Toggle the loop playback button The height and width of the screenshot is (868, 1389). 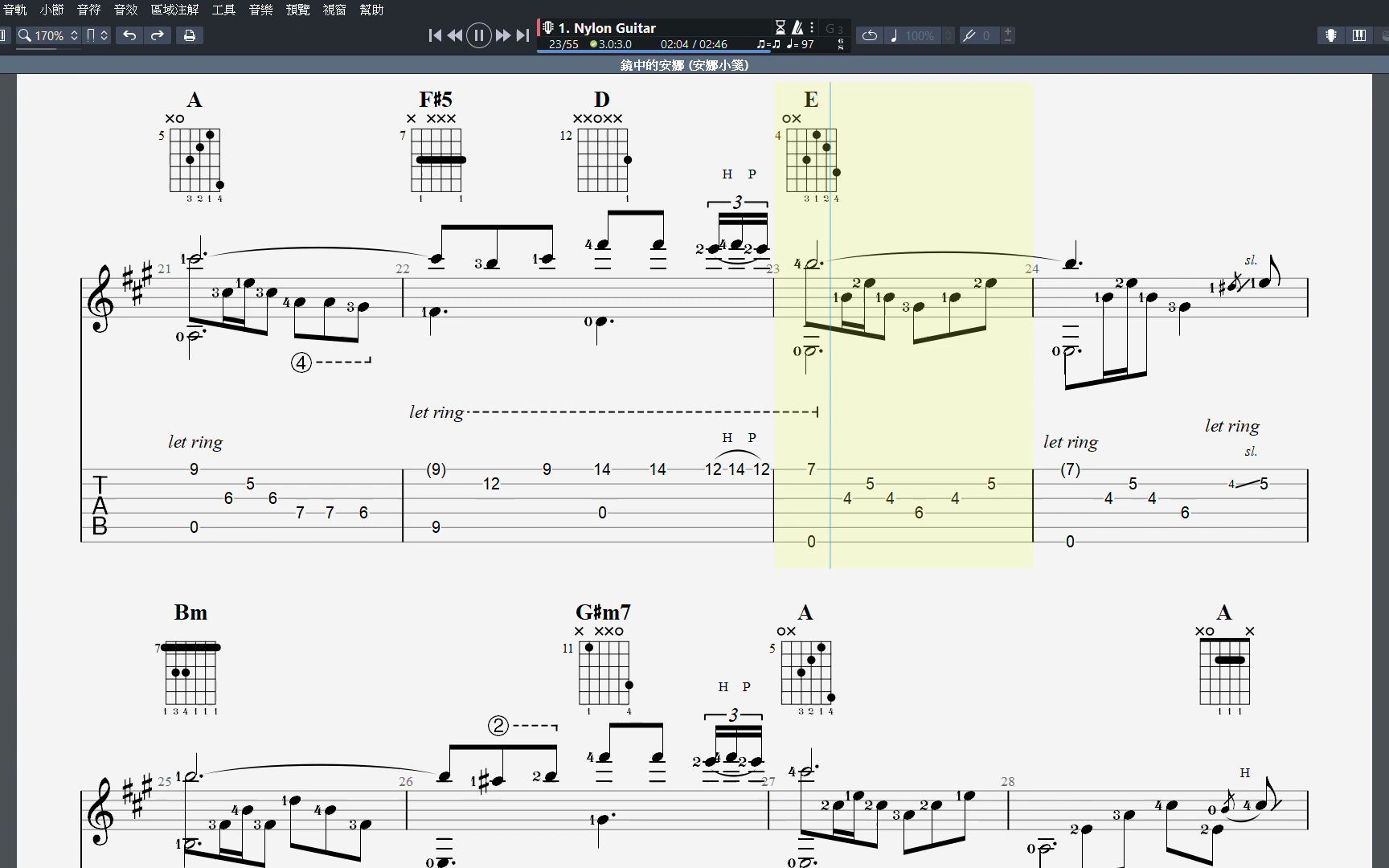click(x=870, y=35)
